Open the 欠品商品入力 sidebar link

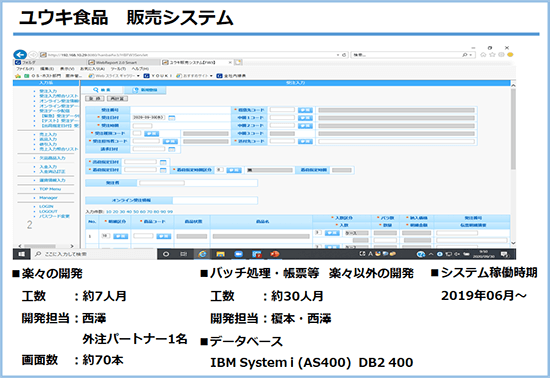coord(52,158)
